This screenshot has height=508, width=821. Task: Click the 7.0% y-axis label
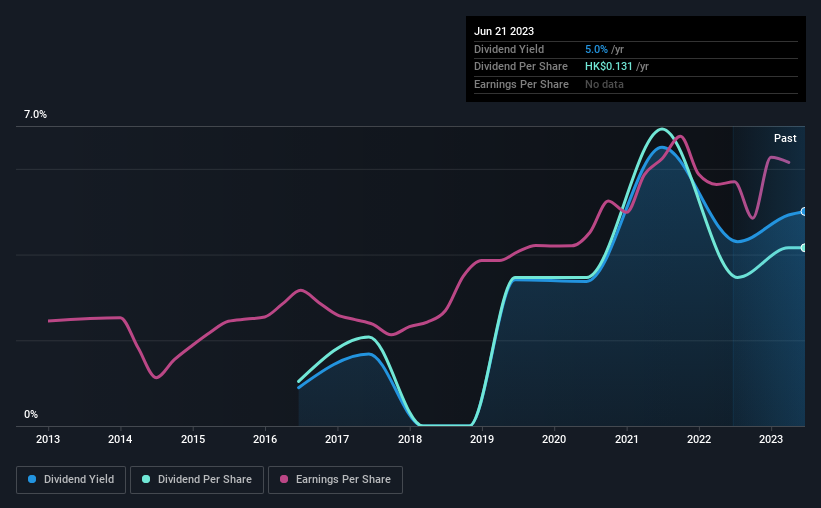(35, 115)
